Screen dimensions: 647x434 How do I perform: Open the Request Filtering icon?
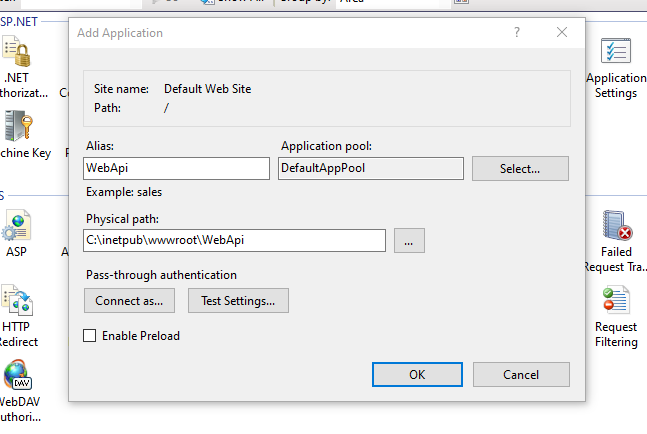tap(616, 302)
